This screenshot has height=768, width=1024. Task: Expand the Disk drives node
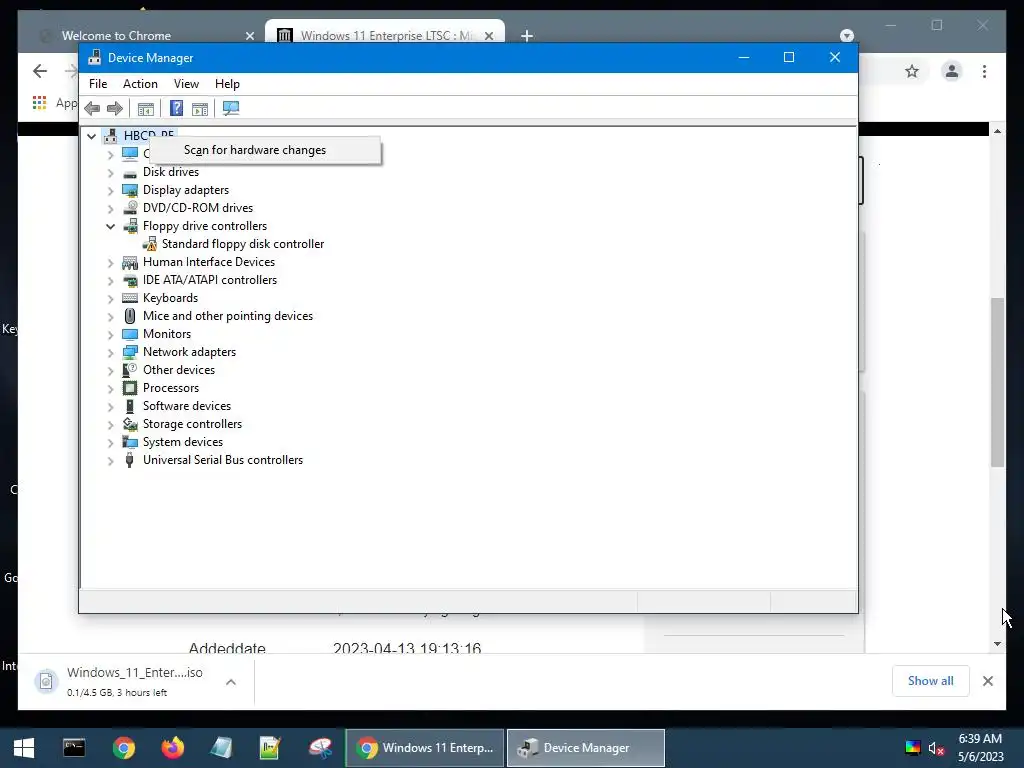(110, 172)
